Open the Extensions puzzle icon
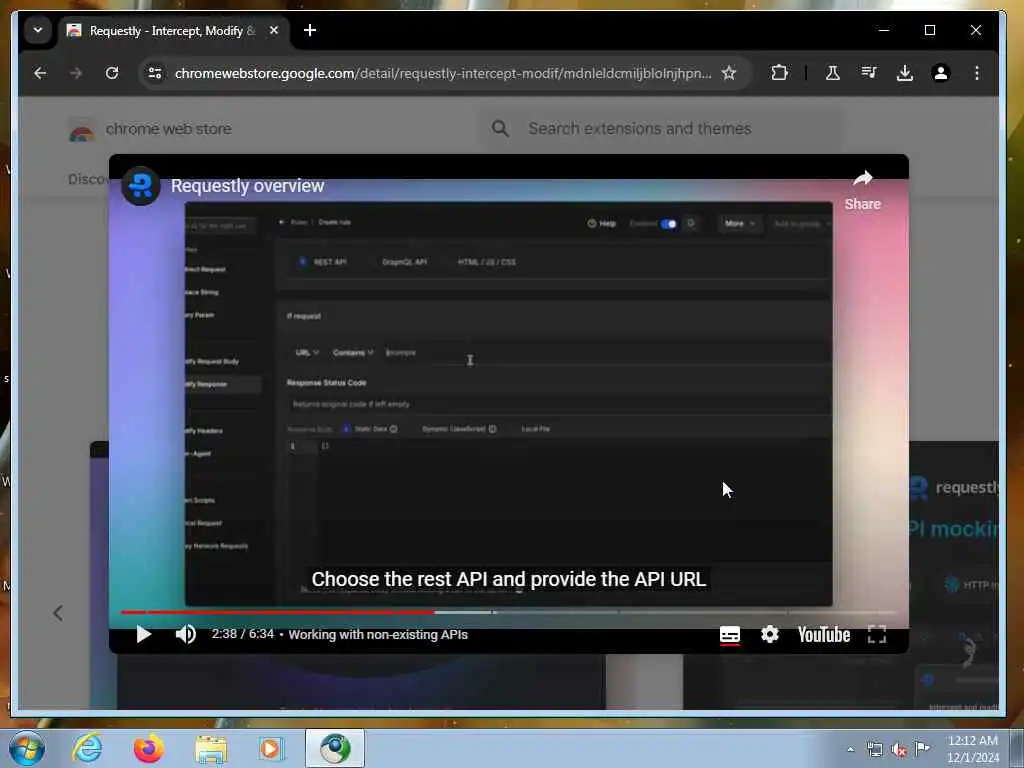The image size is (1024, 768). (x=779, y=73)
